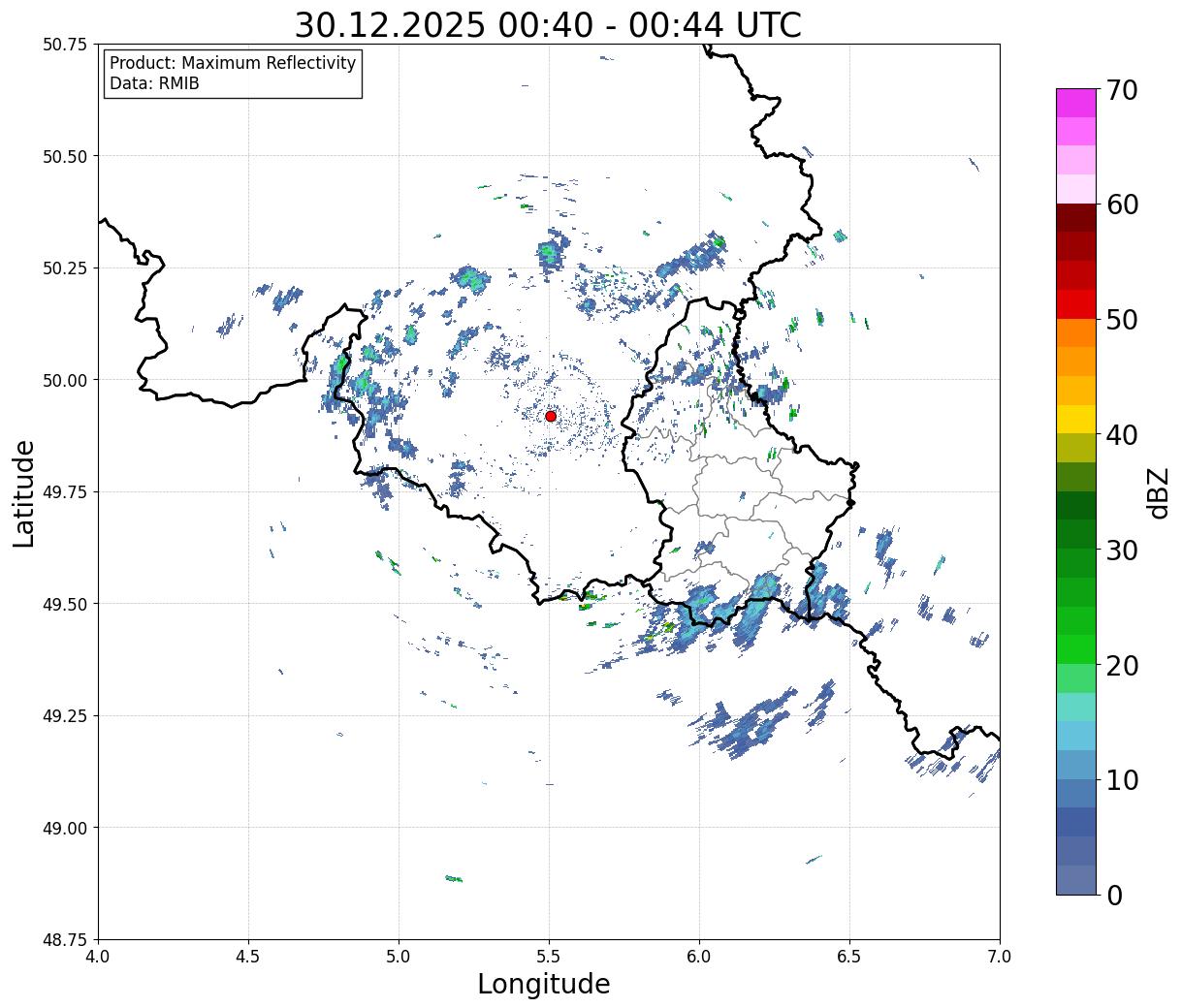Click the longitude tick label 7.0
1182x1008 pixels.
(1000, 957)
